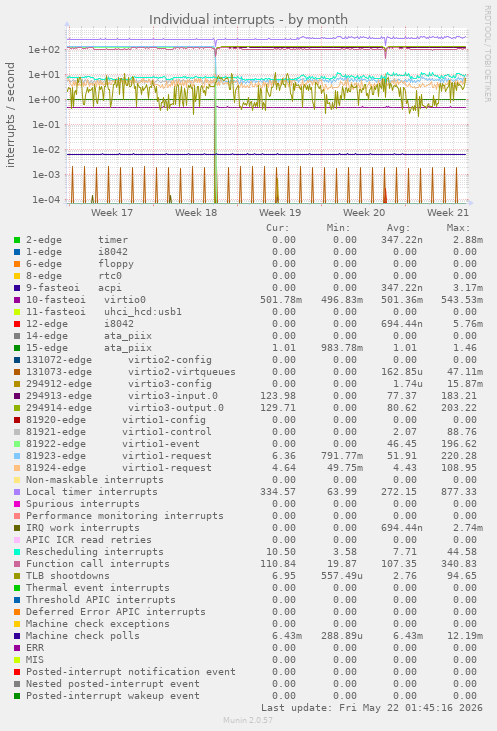Click the Week 20 label on the time axis
The height and width of the screenshot is (731, 497).
click(x=364, y=213)
